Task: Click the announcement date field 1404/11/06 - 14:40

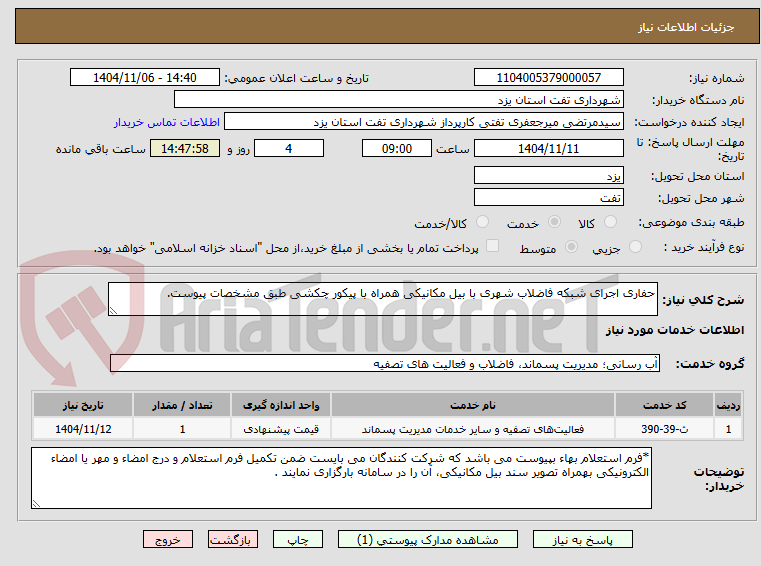Action: click(x=145, y=77)
